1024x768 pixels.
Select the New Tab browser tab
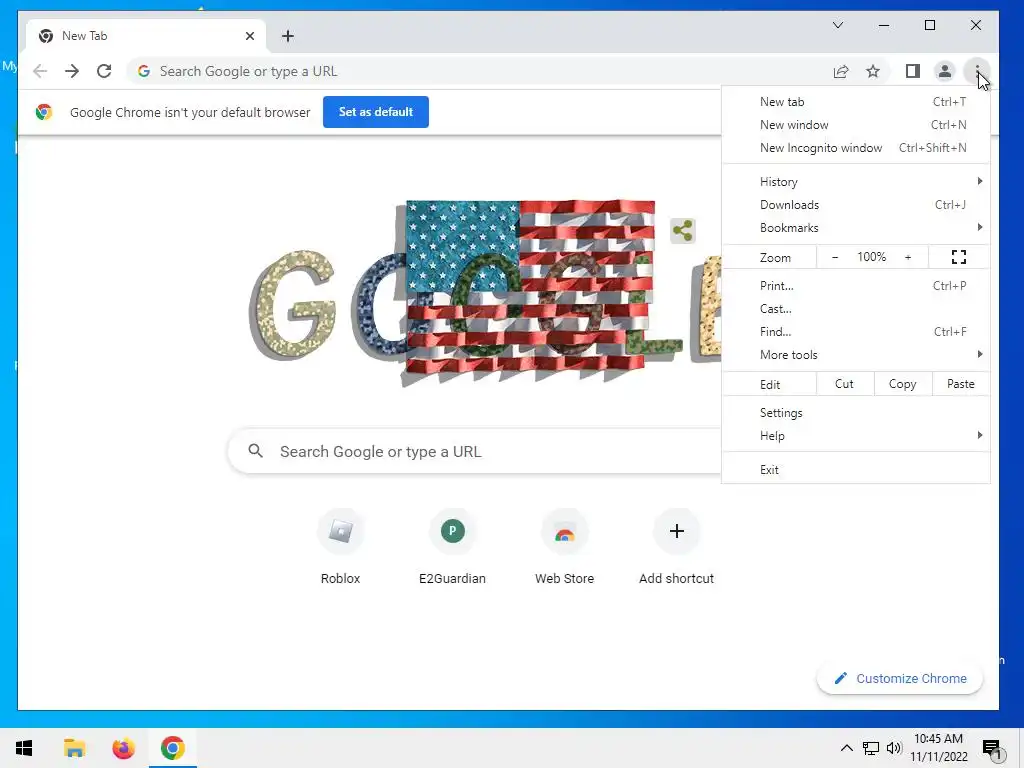coord(146,36)
